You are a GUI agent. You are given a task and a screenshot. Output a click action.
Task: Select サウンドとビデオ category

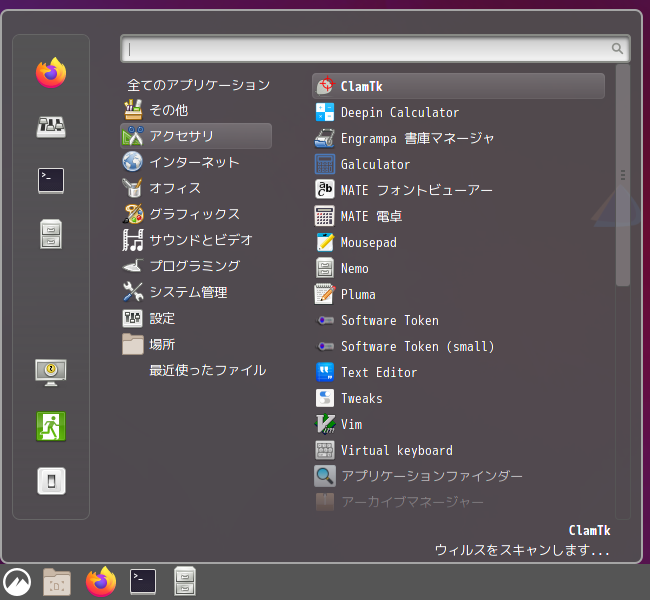click(x=196, y=240)
